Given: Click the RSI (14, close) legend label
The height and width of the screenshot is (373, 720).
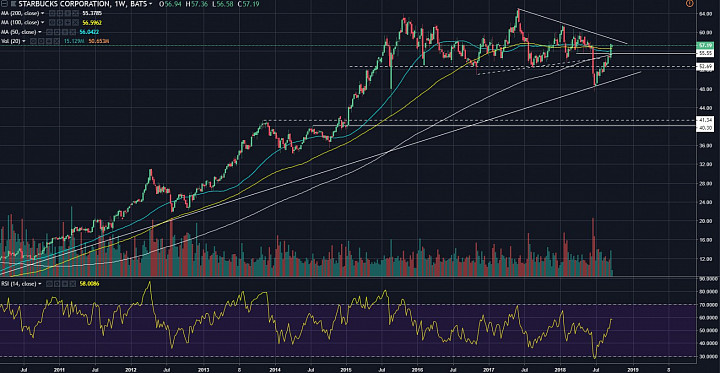Looking at the screenshot, I should pos(18,284).
